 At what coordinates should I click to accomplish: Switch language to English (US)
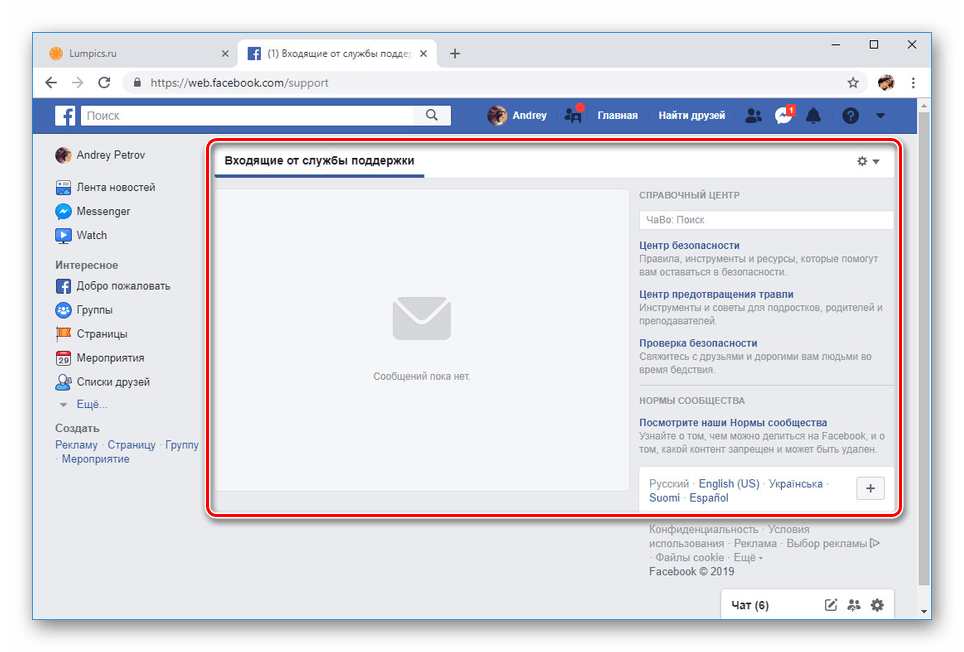coord(729,484)
